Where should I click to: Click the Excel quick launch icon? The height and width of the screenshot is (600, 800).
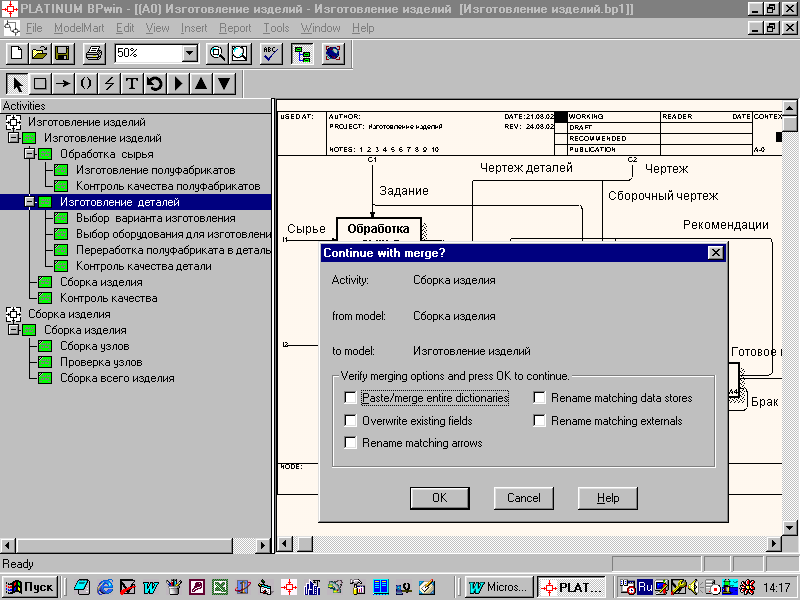pos(220,587)
